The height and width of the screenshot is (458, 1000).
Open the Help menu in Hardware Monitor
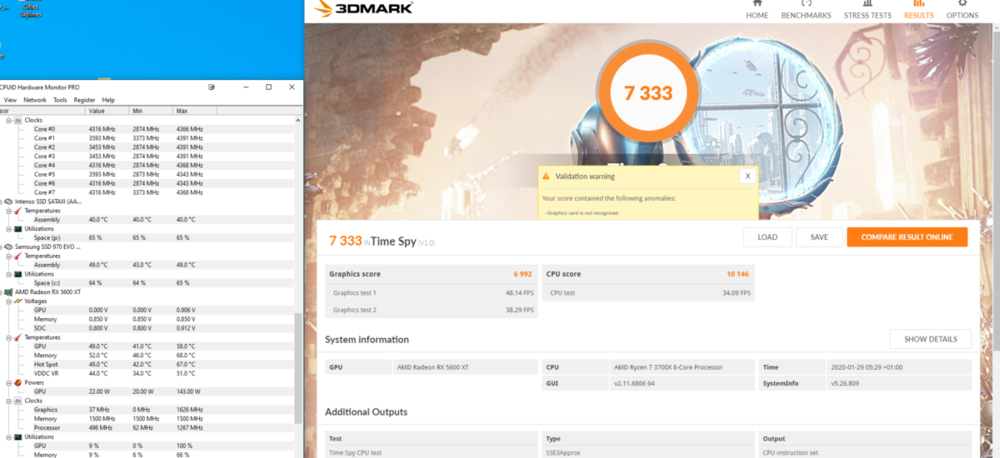108,100
